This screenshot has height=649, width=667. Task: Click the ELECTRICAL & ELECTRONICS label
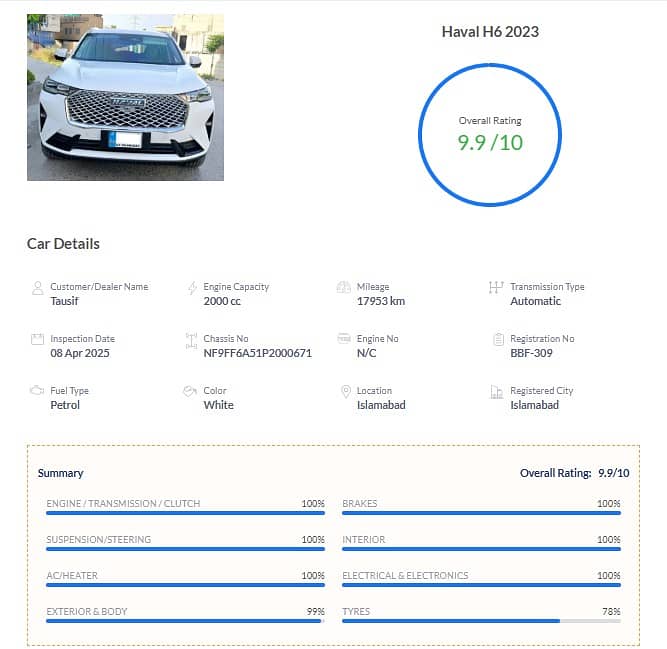point(405,576)
